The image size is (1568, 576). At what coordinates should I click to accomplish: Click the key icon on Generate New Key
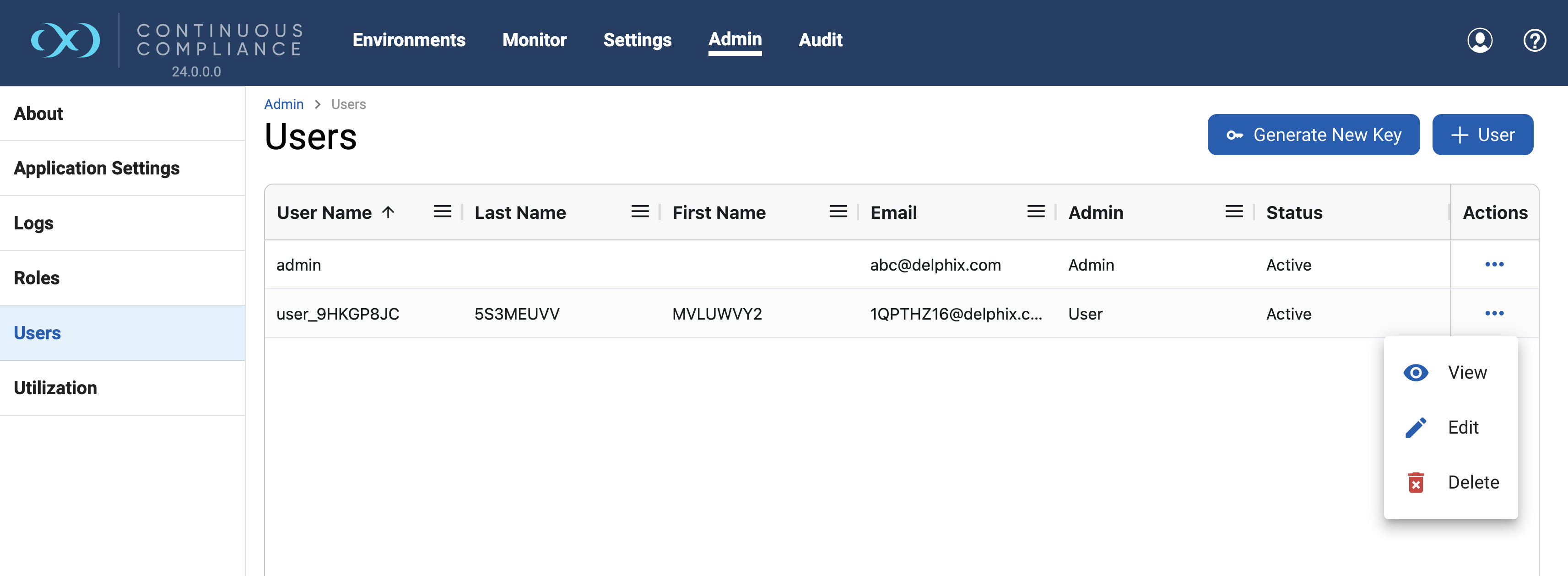[x=1235, y=135]
